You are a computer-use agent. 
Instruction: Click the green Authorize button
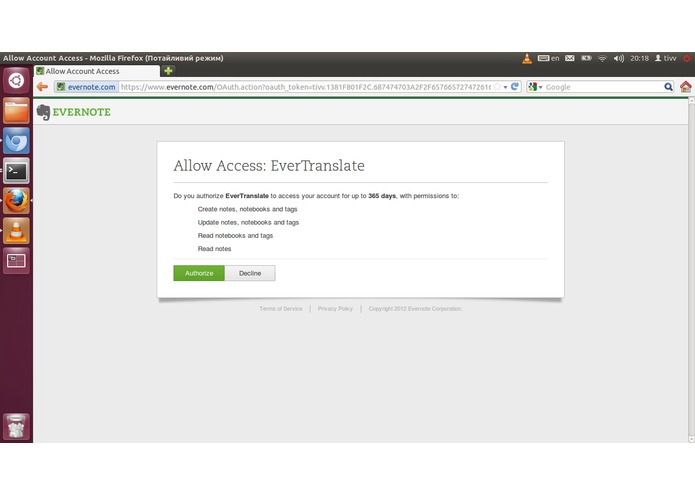[x=199, y=273]
